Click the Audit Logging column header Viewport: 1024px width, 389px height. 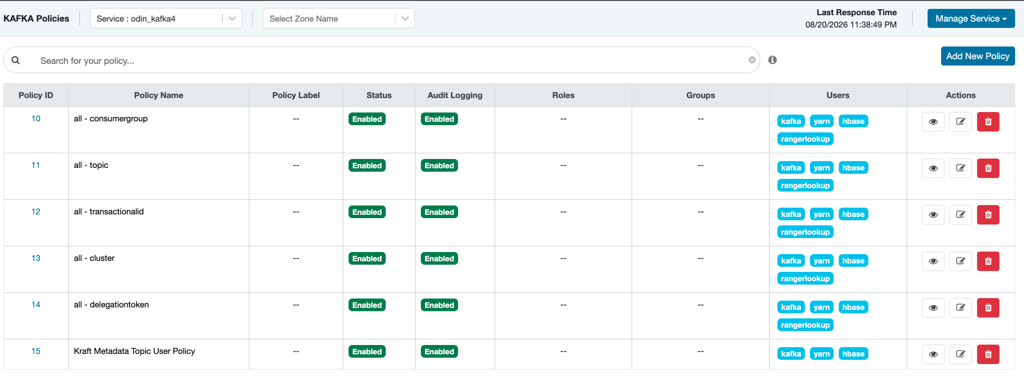[455, 95]
